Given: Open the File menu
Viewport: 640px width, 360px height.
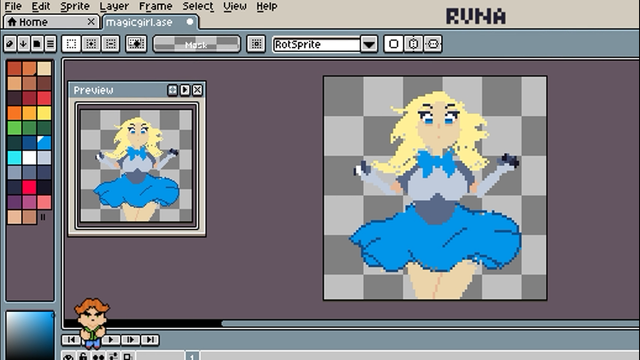Looking at the screenshot, I should click(13, 6).
